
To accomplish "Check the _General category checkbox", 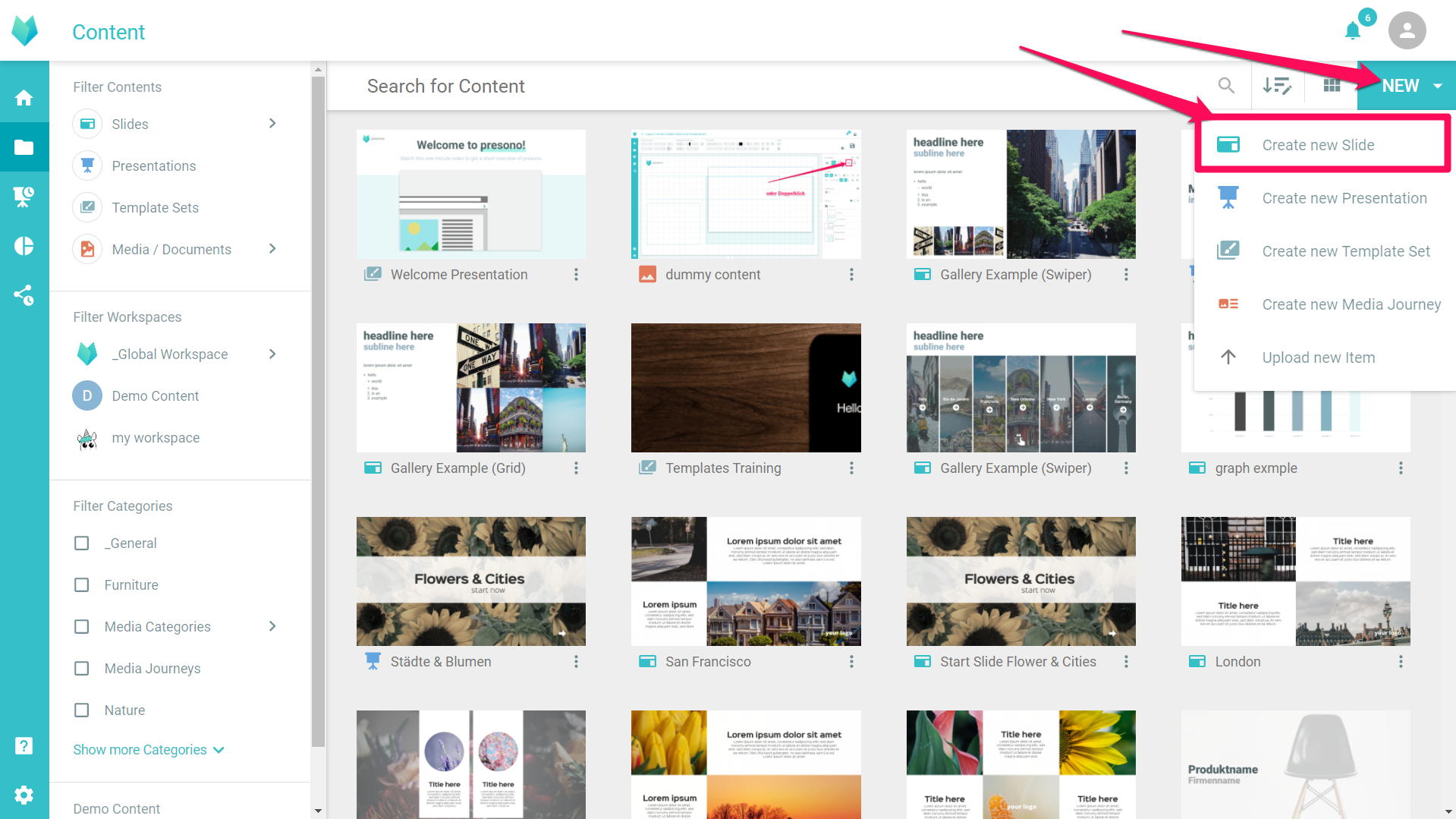I will click(82, 543).
